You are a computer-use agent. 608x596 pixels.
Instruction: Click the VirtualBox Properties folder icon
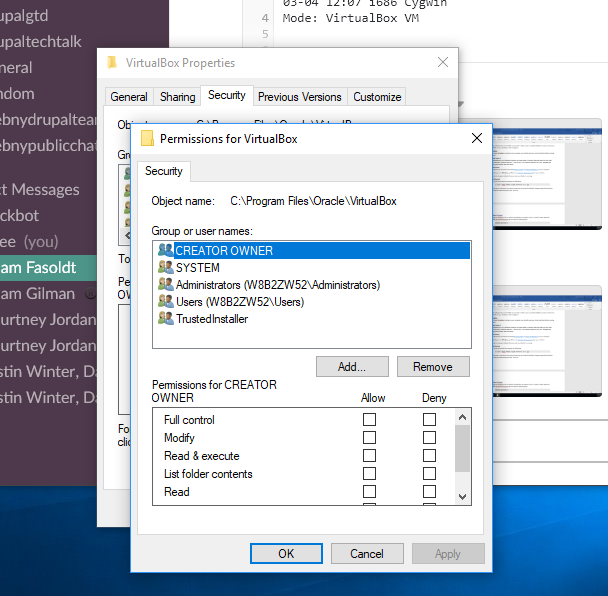[112, 62]
